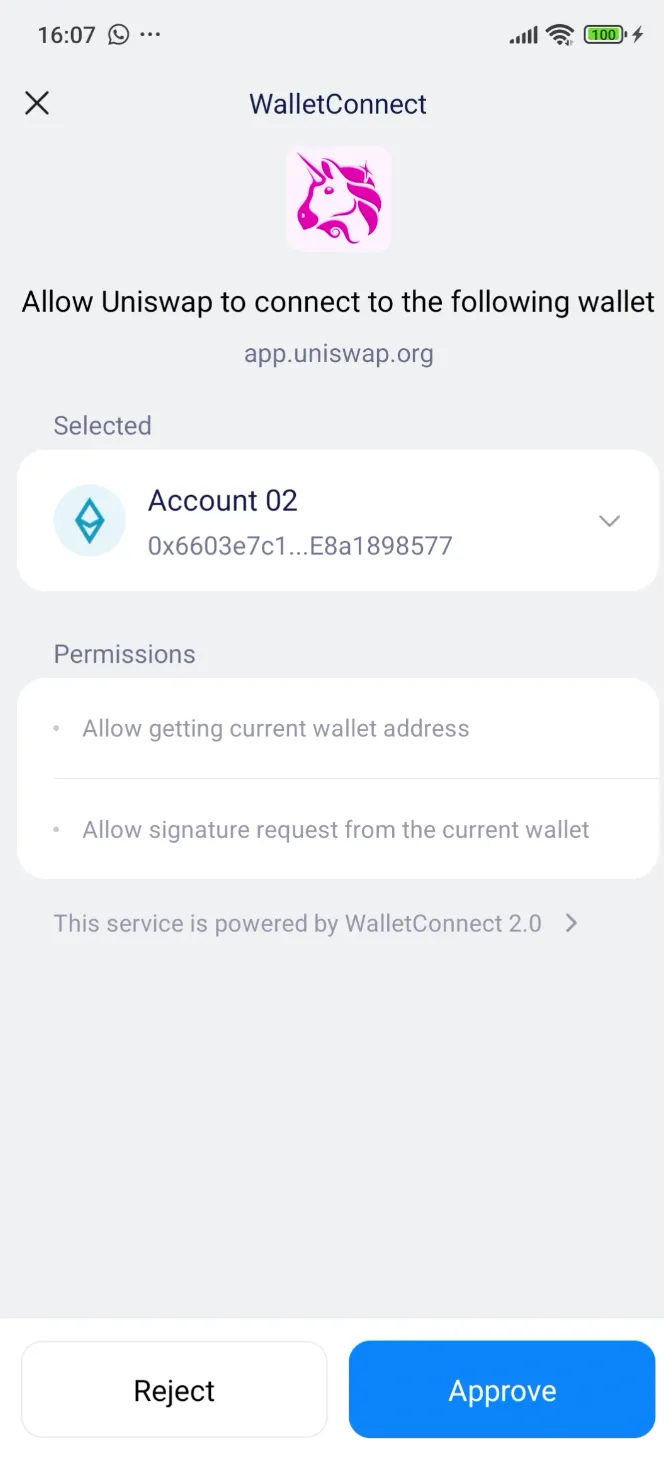Screen dimensions: 664x1480
Task: Select the signature request permission entry
Action: pos(335,829)
